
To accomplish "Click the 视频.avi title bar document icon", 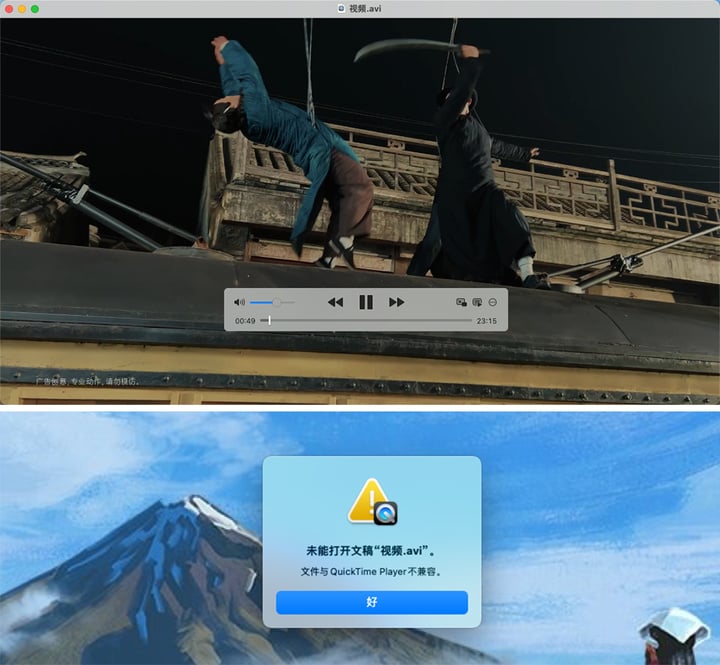I will [341, 8].
